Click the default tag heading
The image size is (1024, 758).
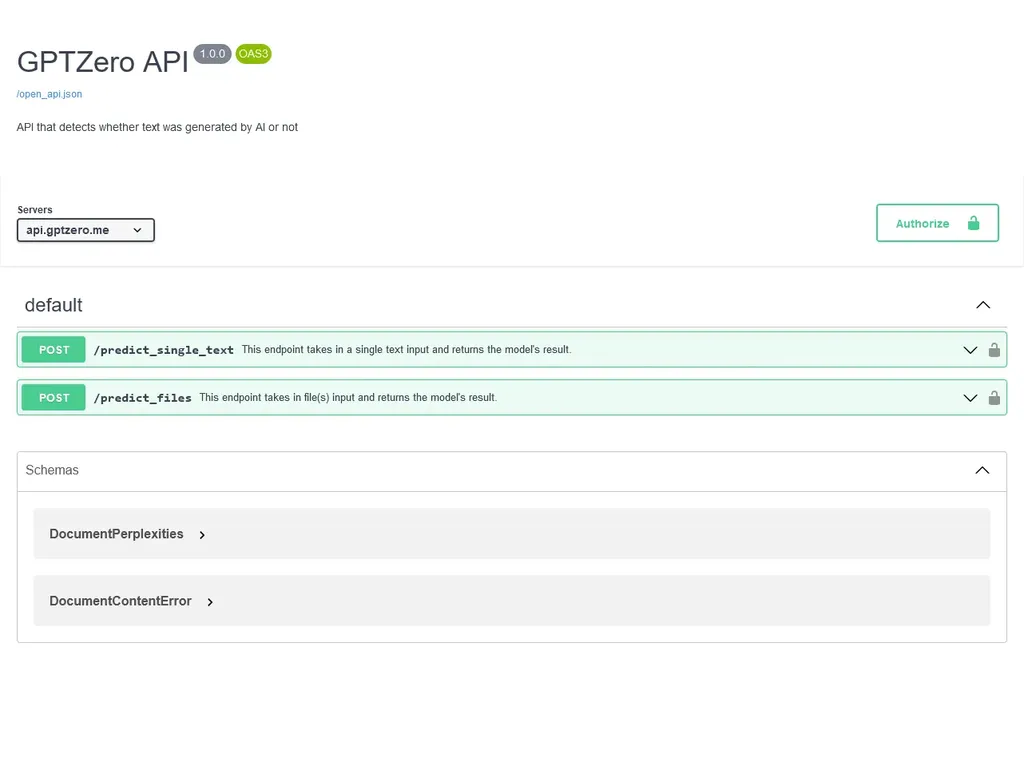click(54, 305)
